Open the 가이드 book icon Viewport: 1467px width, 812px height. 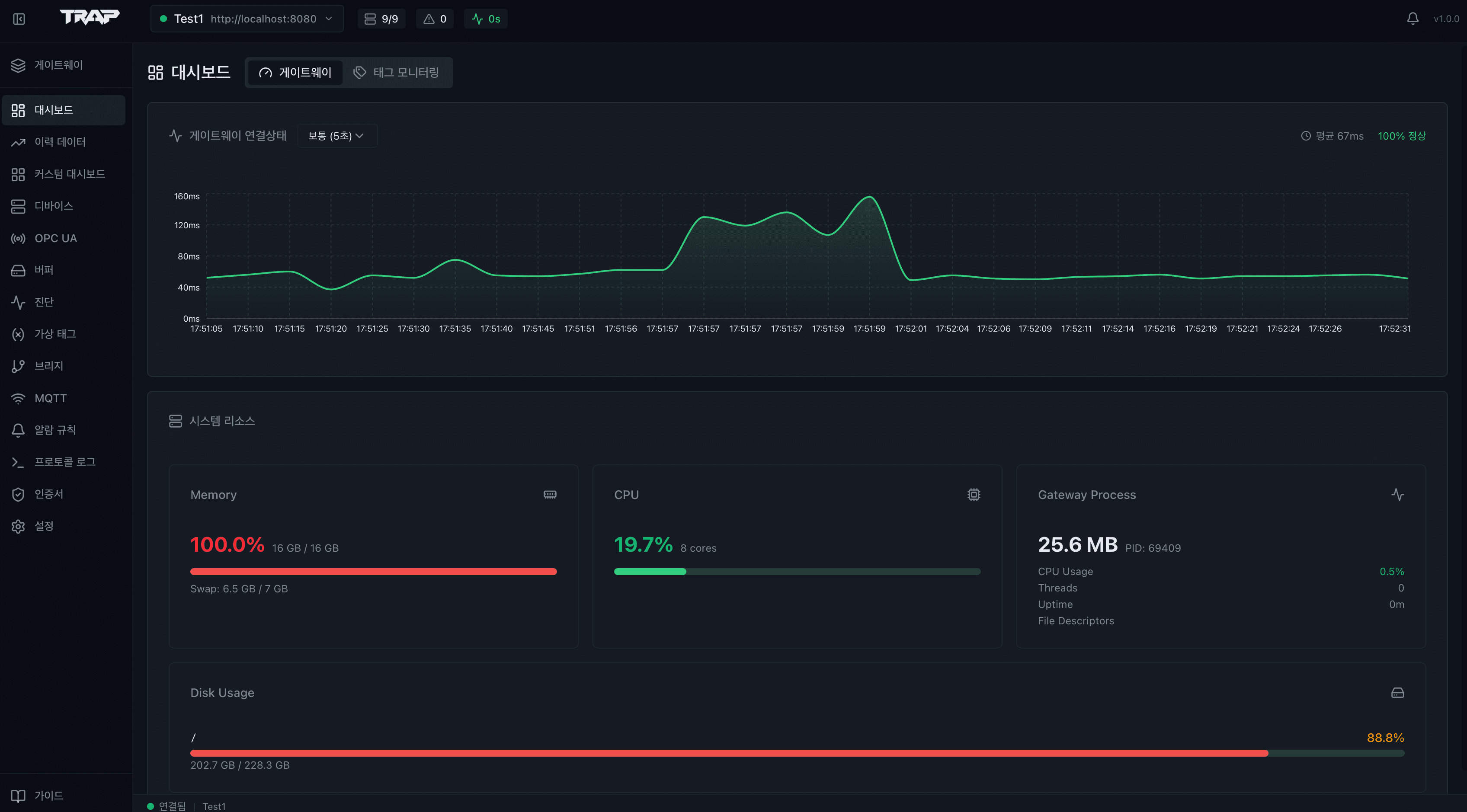pos(18,796)
